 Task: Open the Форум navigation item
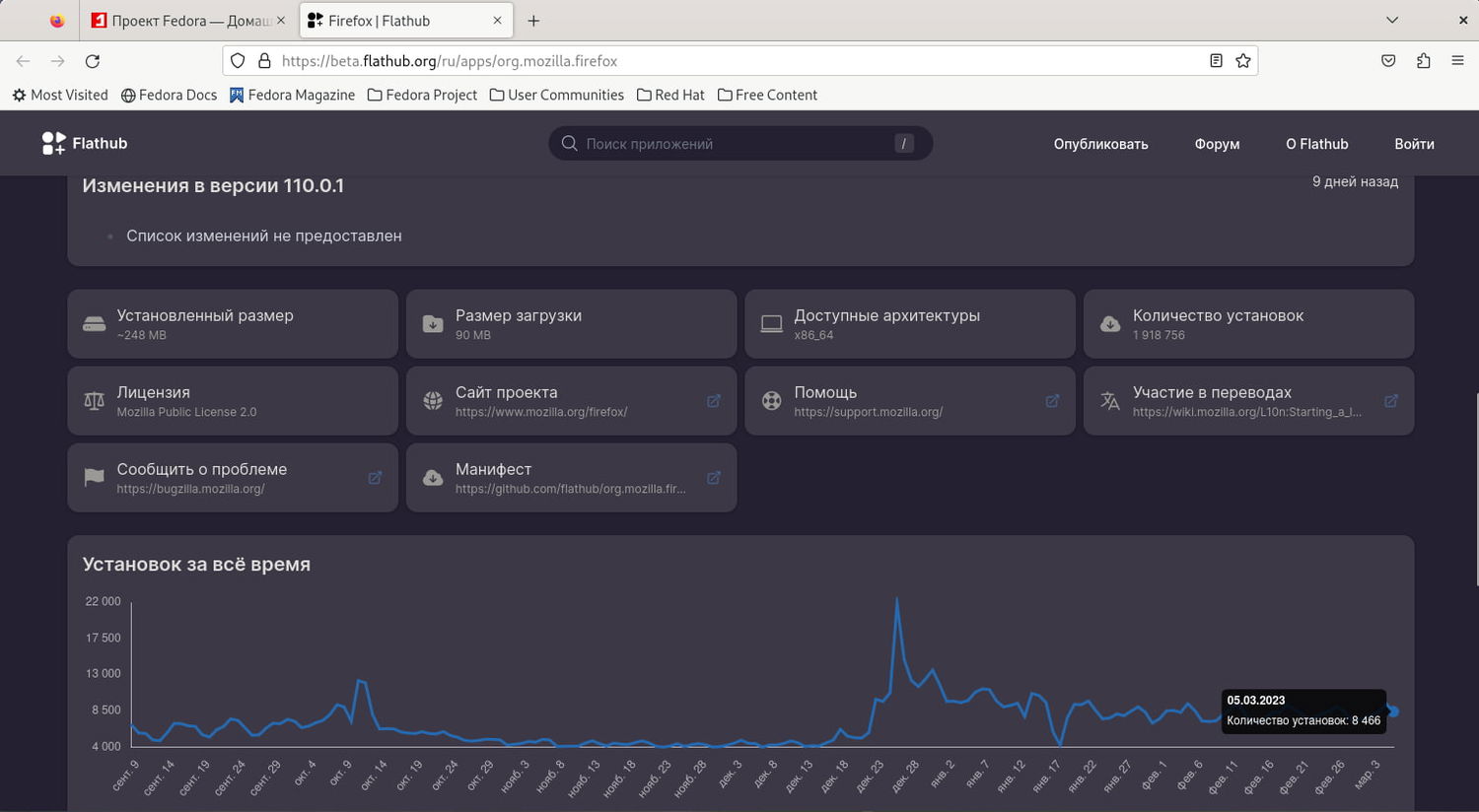pyautogui.click(x=1217, y=144)
